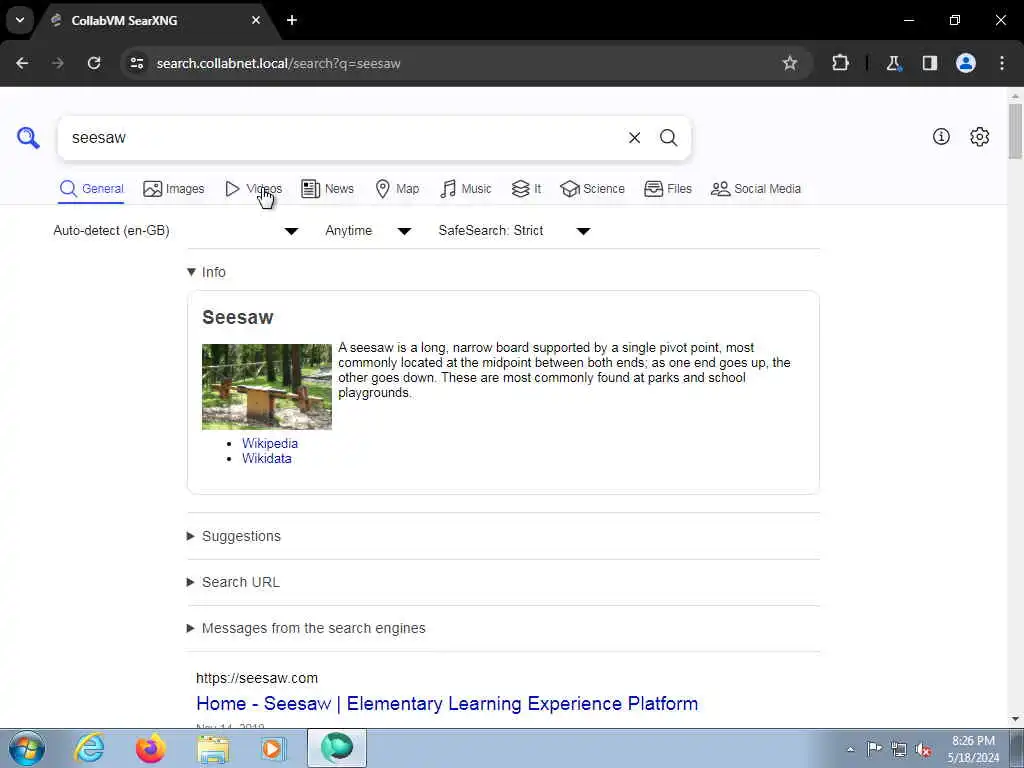Launch Internet Explorer from taskbar
The height and width of the screenshot is (768, 1024).
[x=89, y=748]
